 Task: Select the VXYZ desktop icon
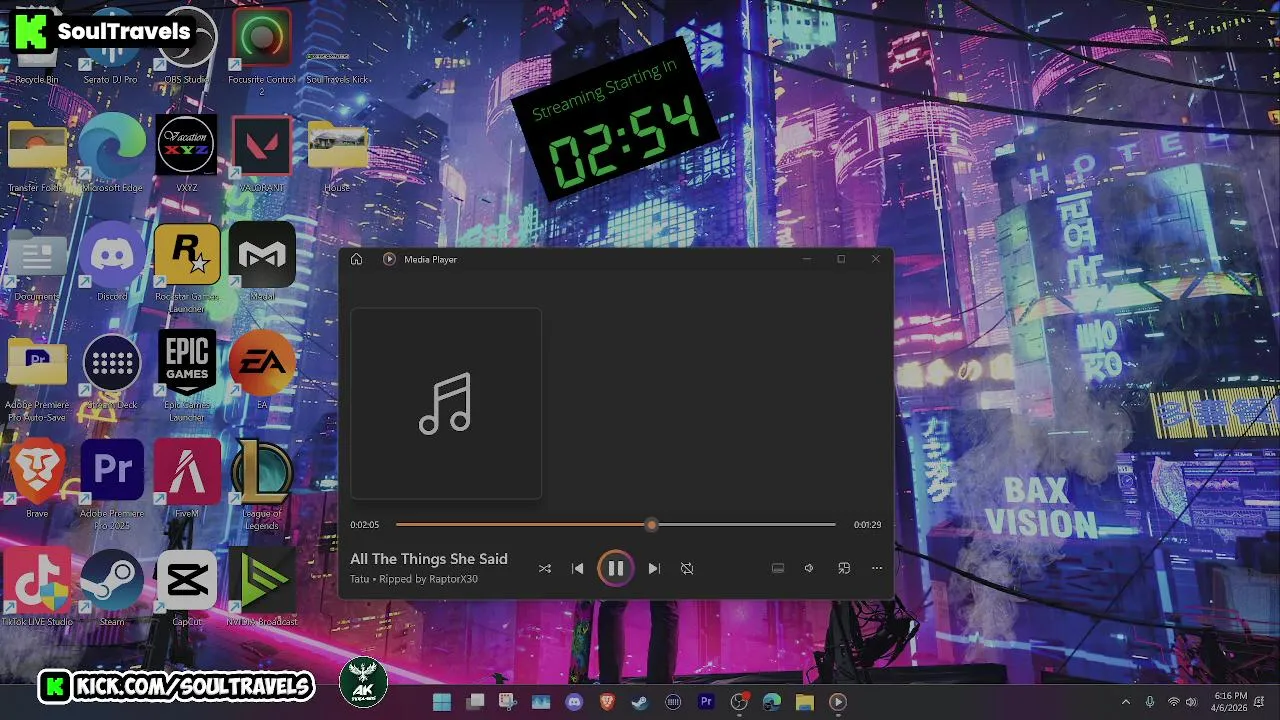pyautogui.click(x=187, y=153)
